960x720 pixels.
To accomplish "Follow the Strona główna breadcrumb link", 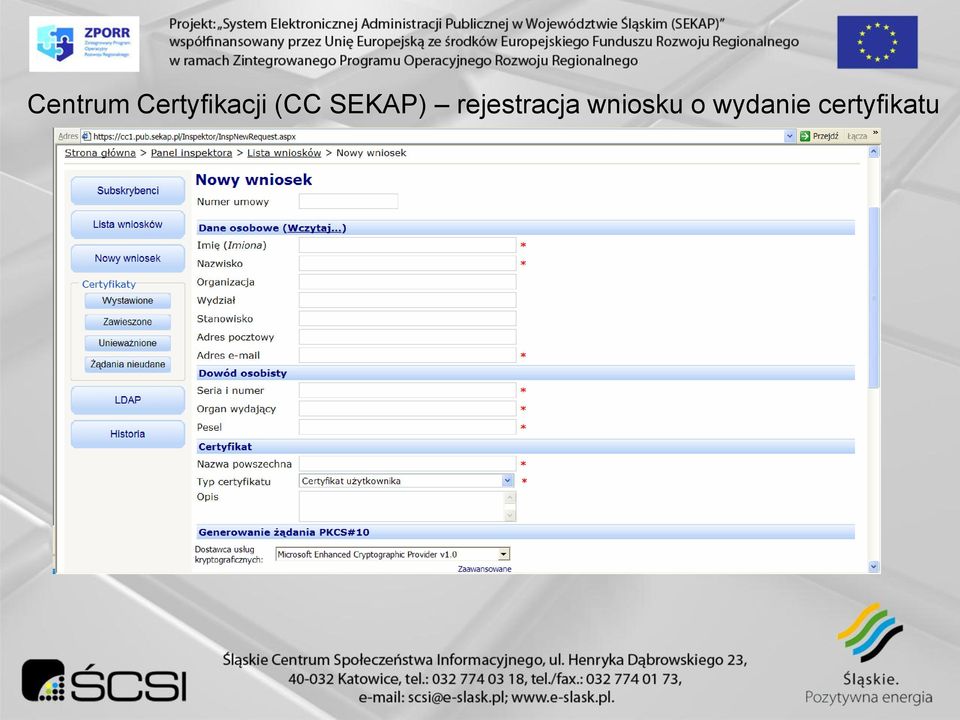I will (x=100, y=153).
